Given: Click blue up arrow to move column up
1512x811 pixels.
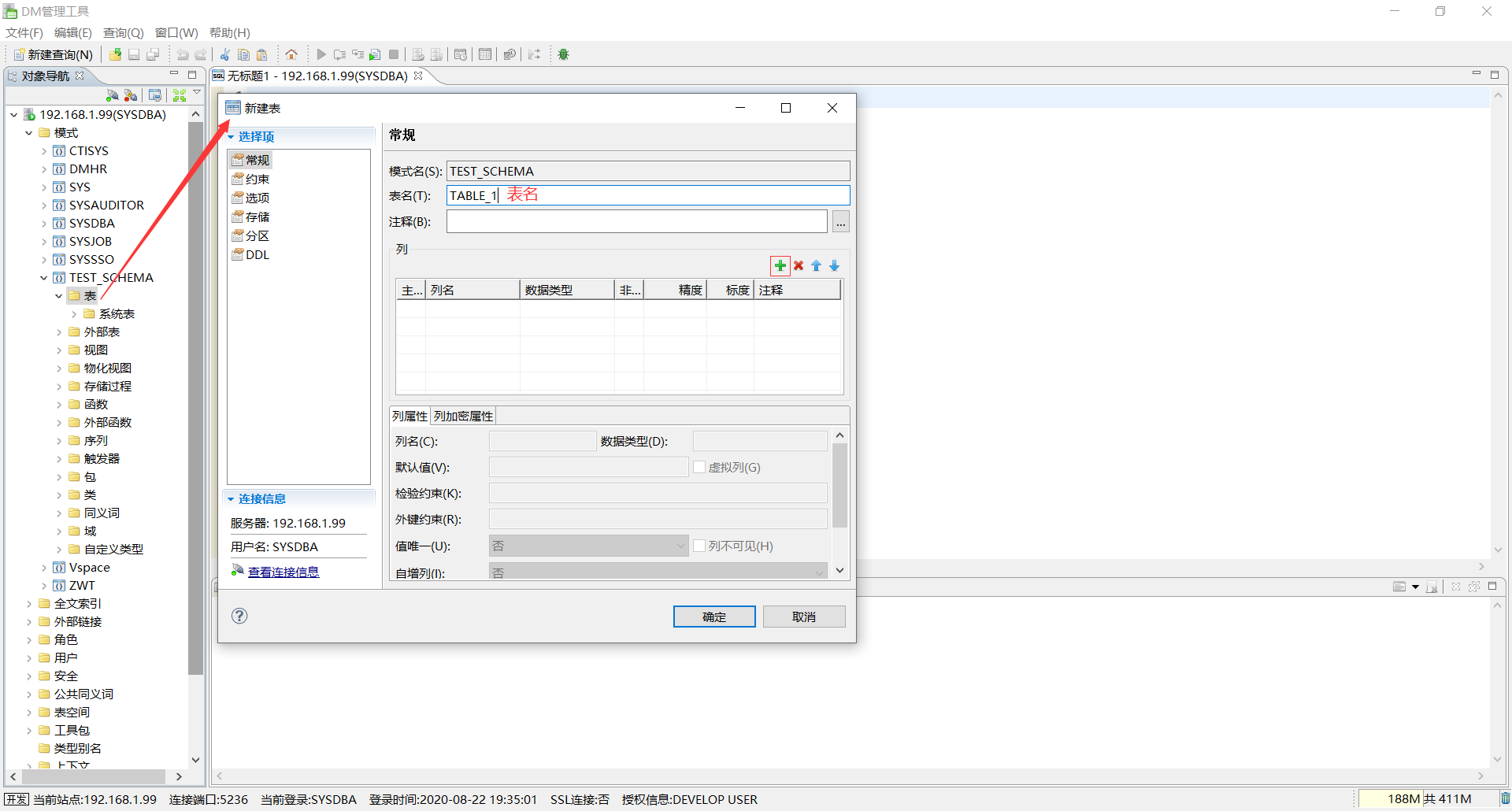Looking at the screenshot, I should 817,265.
